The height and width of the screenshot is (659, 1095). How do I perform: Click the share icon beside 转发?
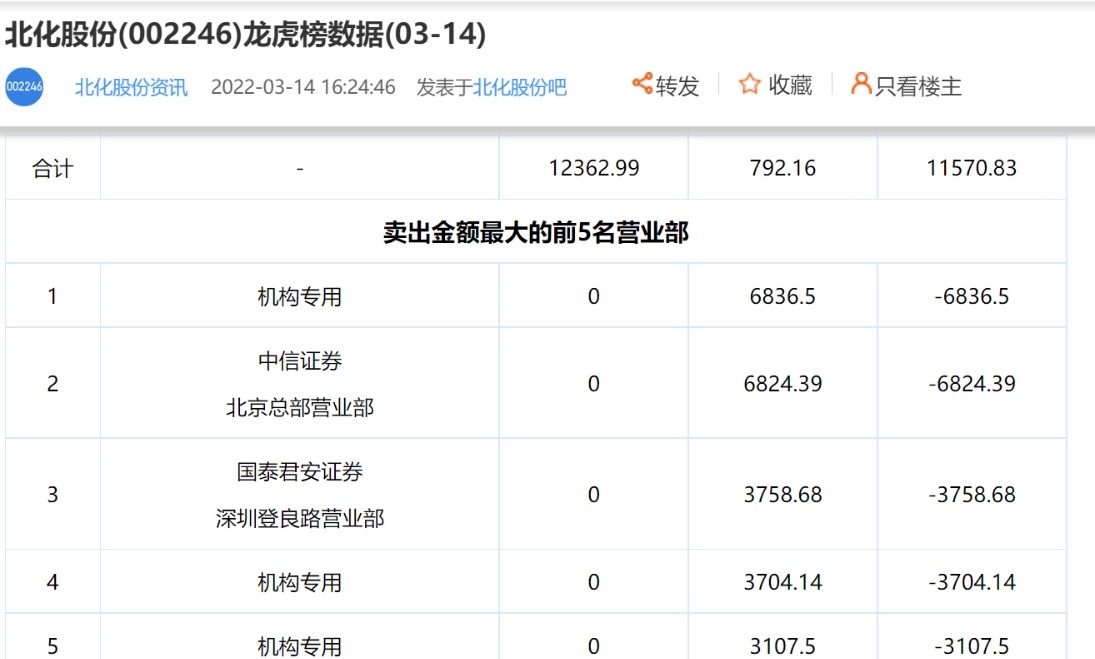click(x=642, y=83)
